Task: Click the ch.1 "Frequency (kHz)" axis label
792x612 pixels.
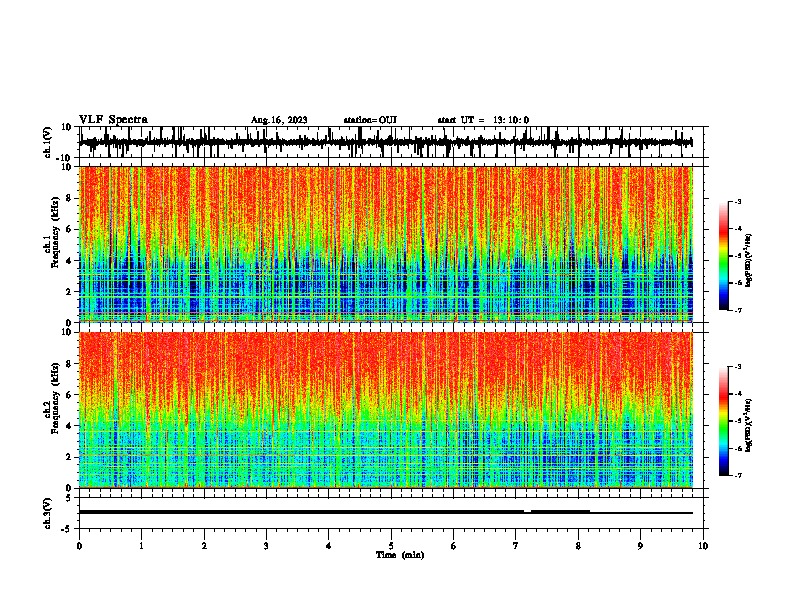Action: (55, 233)
